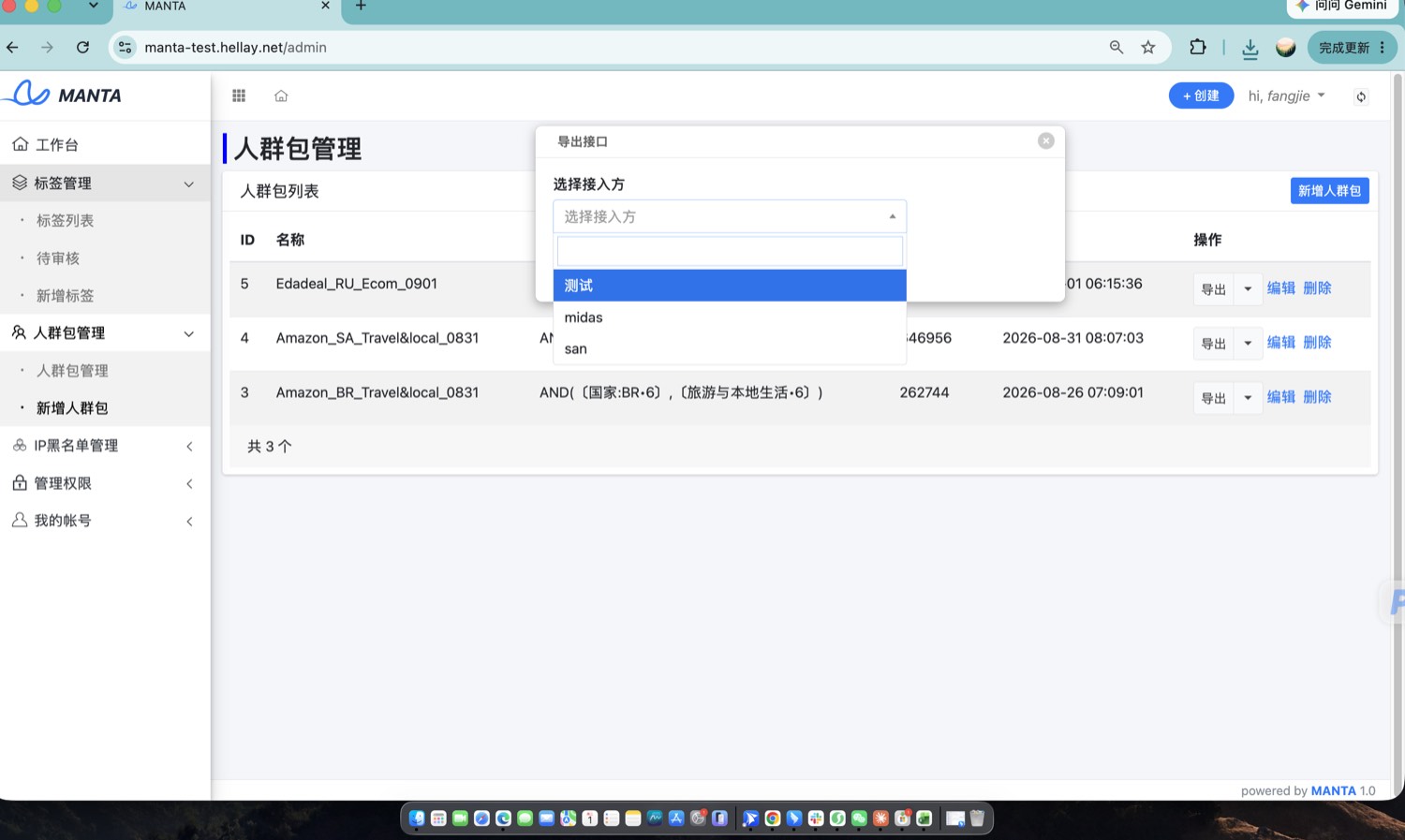Bookmark this page with the star icon
Screen dimensions: 1405x840
tap(1148, 47)
